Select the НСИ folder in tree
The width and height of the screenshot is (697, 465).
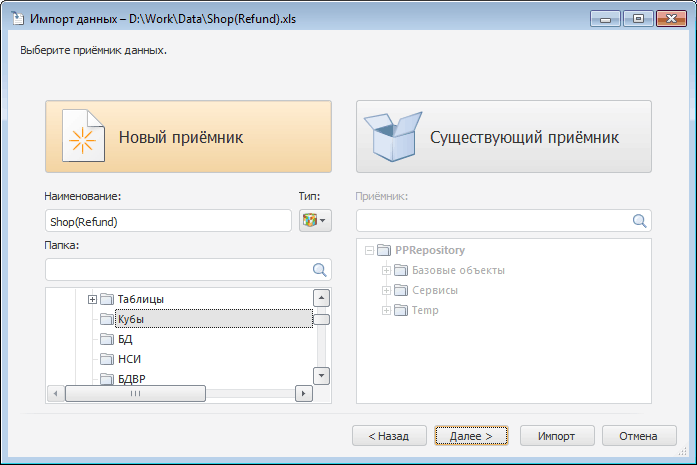click(x=129, y=358)
